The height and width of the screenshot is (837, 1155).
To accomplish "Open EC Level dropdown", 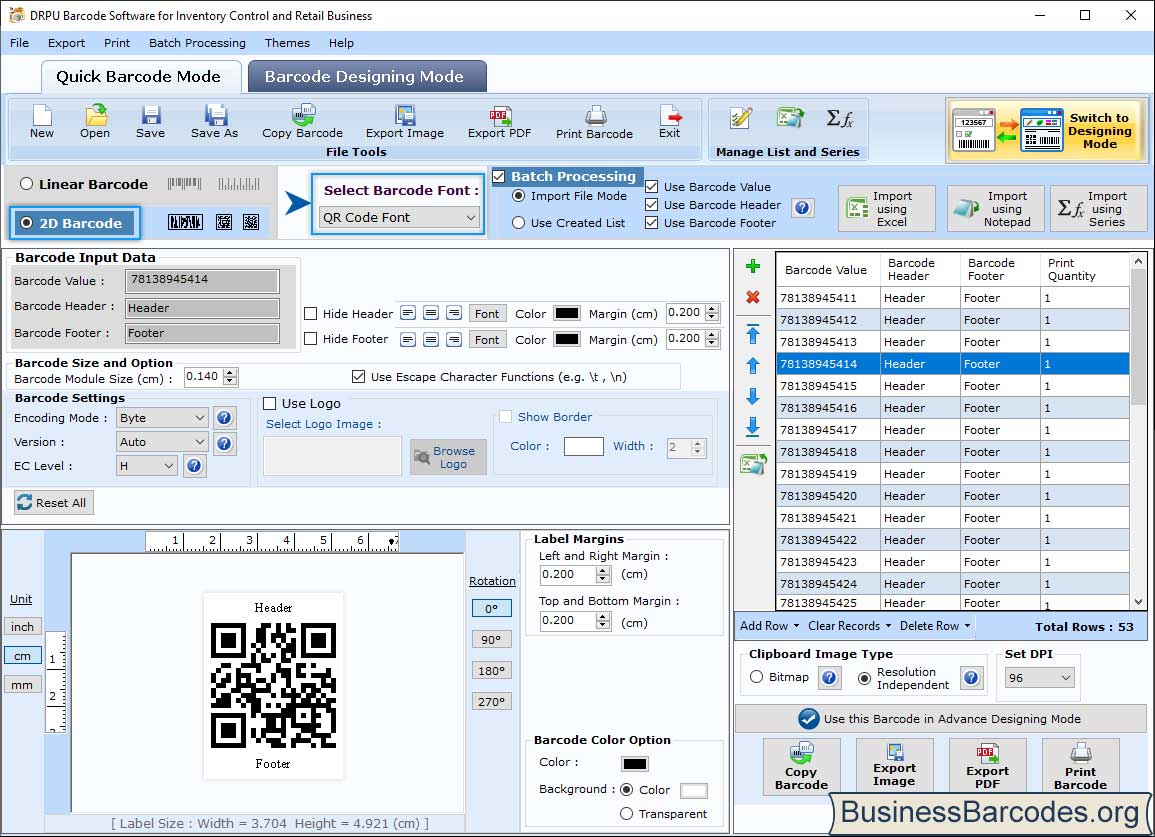I will (147, 466).
